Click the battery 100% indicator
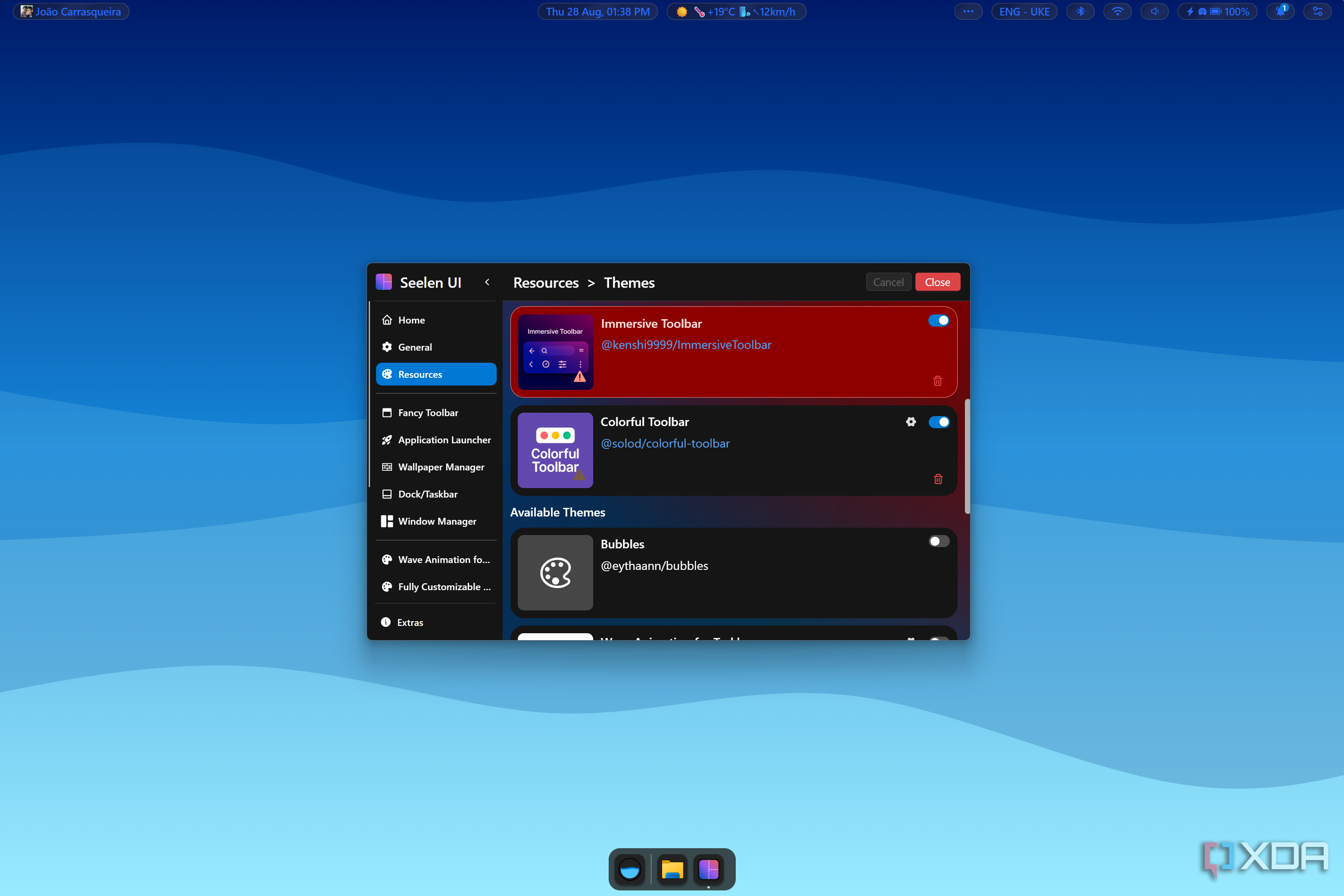The height and width of the screenshot is (896, 1344). coord(1217,12)
